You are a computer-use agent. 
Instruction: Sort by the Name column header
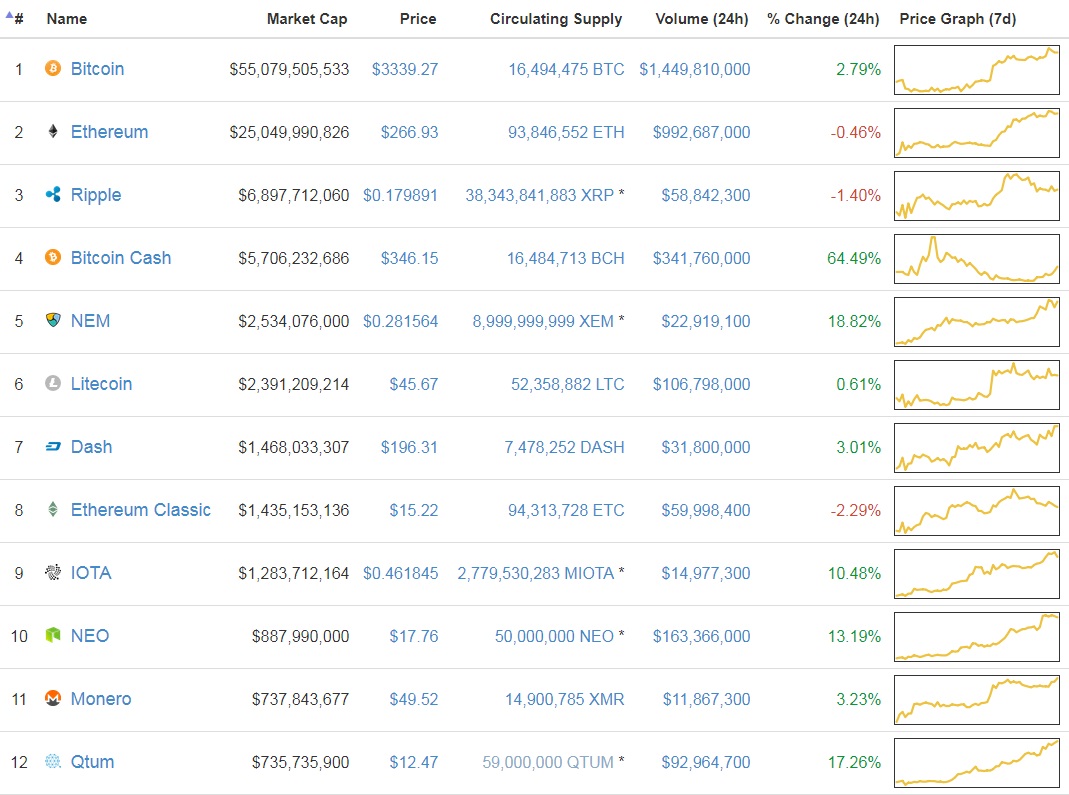pyautogui.click(x=67, y=18)
